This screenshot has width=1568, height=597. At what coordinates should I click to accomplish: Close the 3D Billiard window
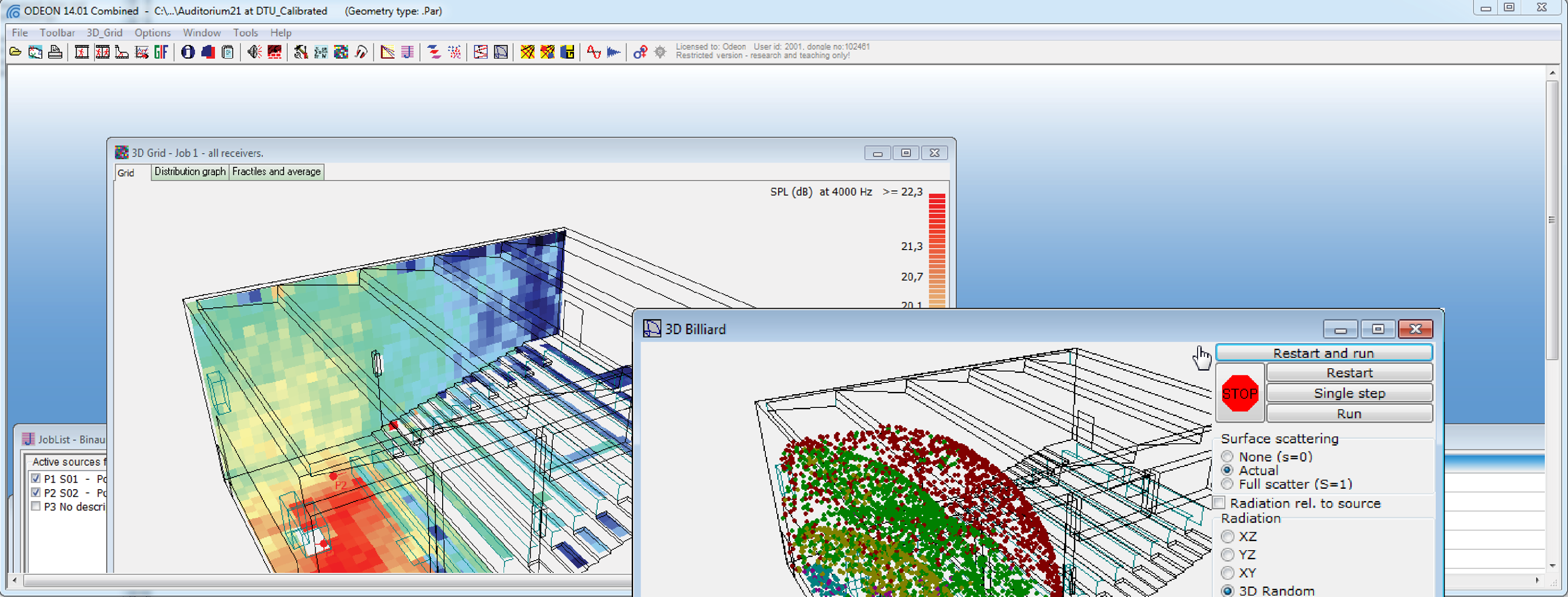point(1415,329)
